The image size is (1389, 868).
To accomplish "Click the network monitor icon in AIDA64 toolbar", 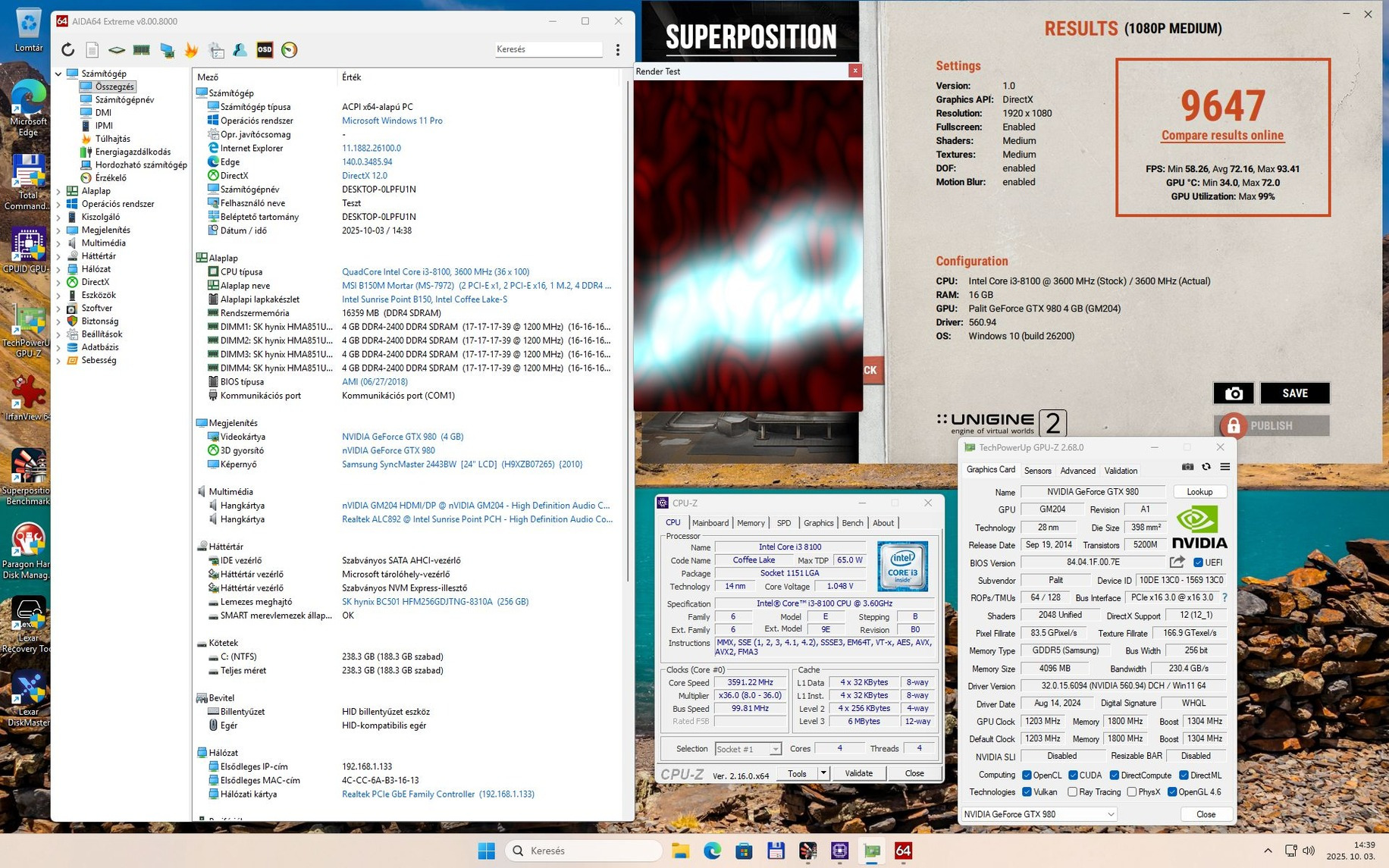I will click(167, 50).
